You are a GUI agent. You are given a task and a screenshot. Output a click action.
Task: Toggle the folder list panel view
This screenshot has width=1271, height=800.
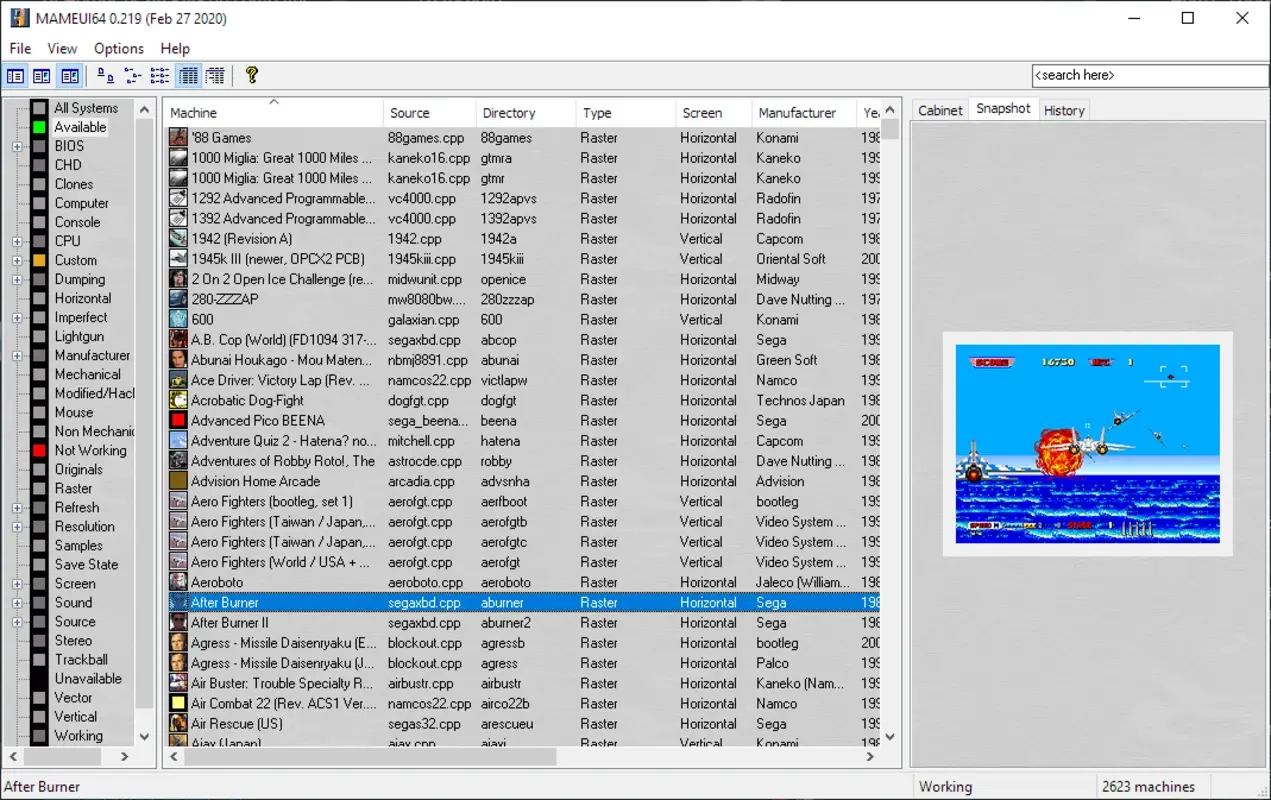(15, 75)
